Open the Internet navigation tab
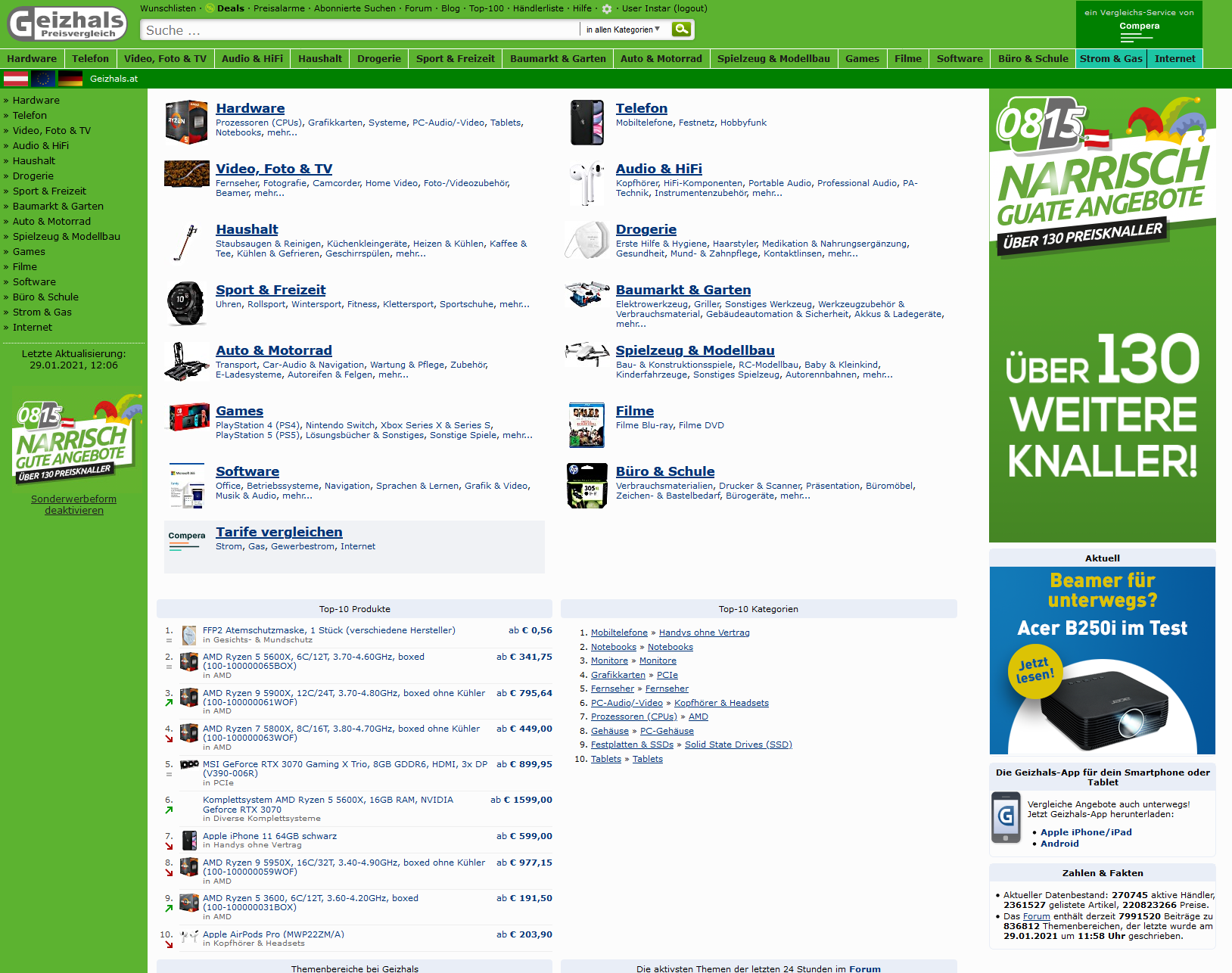This screenshot has width=1232, height=973. click(x=1174, y=58)
